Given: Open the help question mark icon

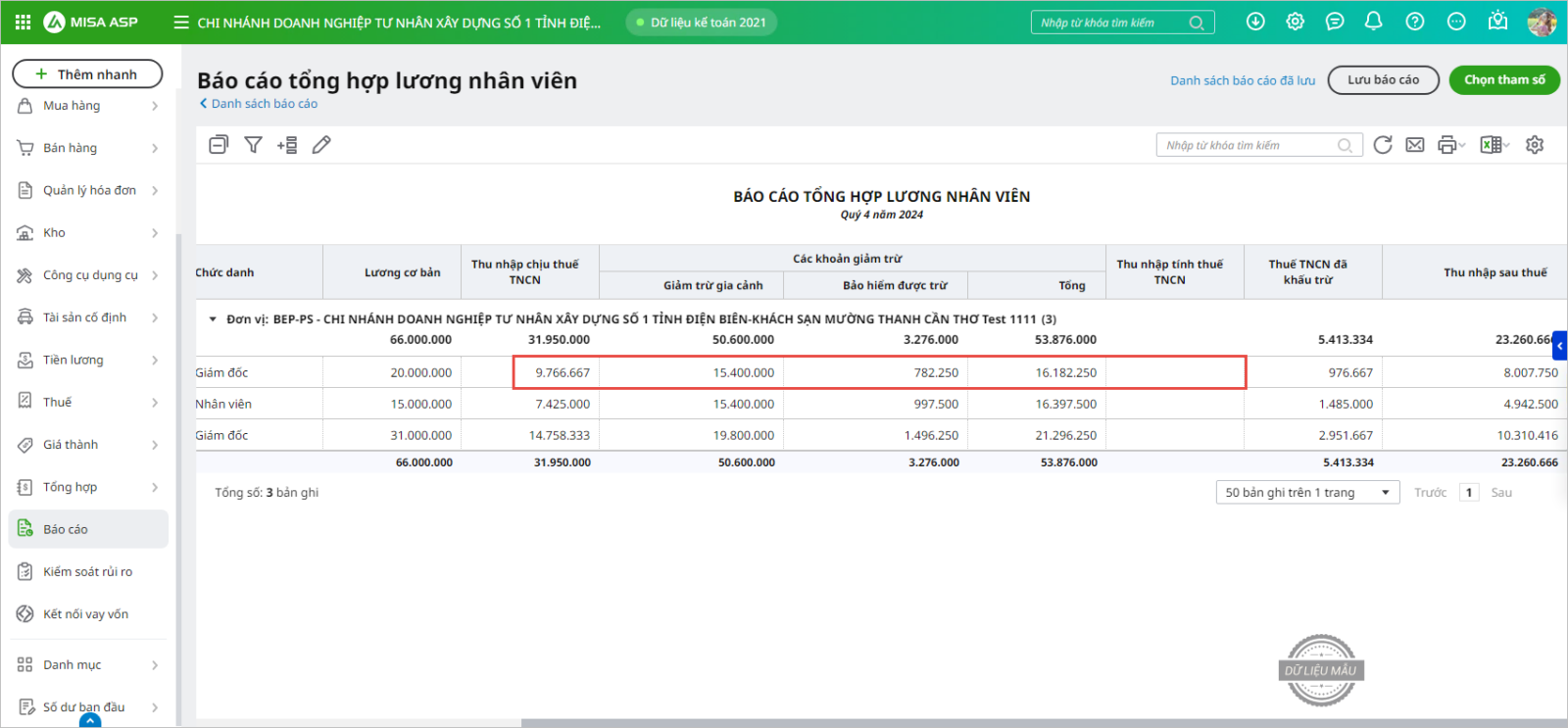Looking at the screenshot, I should 1415,22.
